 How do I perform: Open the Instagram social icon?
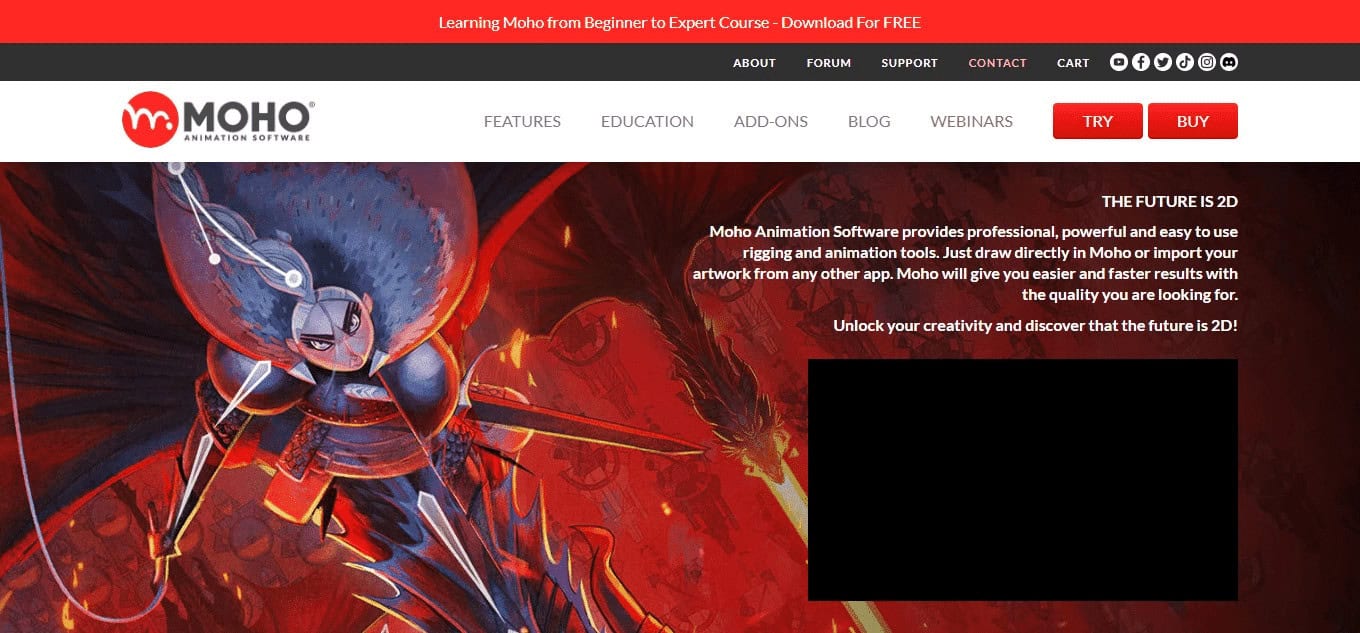coord(1207,62)
